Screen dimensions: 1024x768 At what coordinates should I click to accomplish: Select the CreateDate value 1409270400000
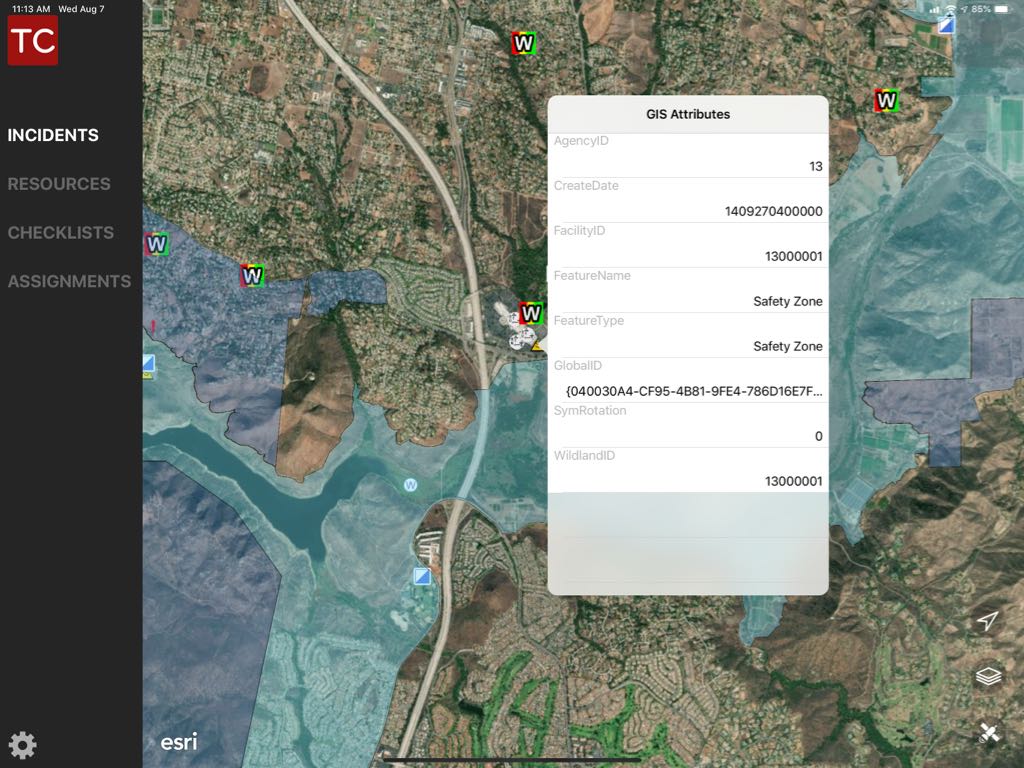773,211
